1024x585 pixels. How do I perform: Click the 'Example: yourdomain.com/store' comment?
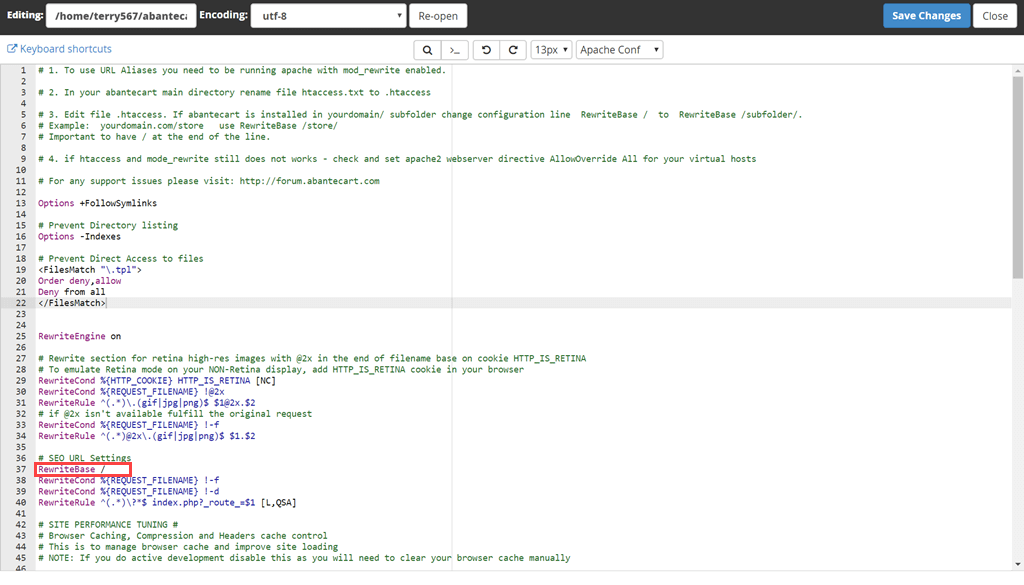(187, 125)
